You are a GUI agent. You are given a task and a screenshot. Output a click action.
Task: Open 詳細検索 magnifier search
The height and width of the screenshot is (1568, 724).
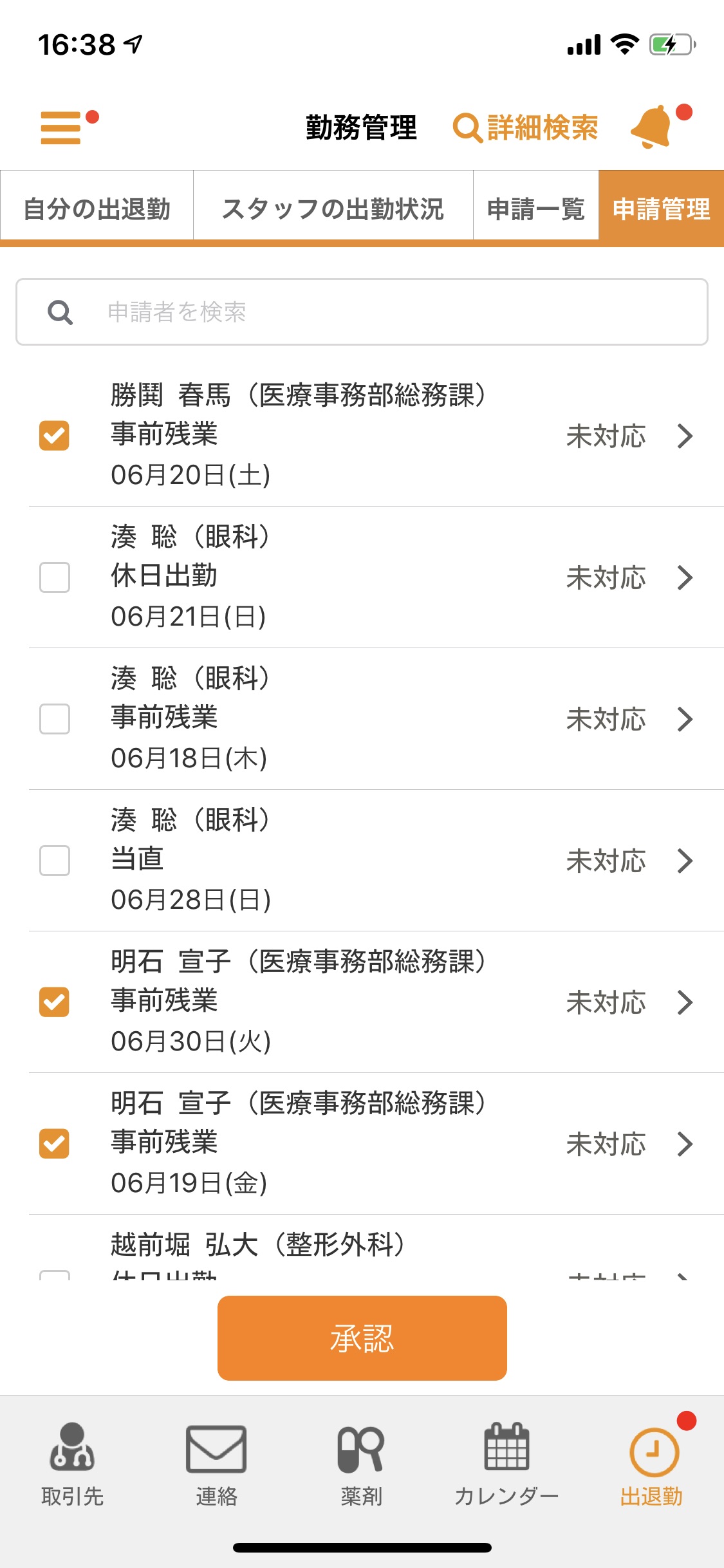pos(526,127)
